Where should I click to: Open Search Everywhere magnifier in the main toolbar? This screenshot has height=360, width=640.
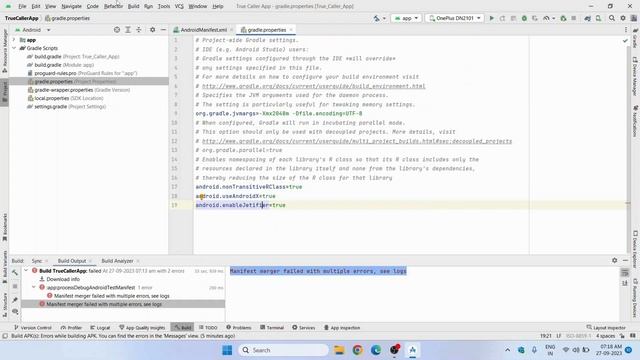point(612,18)
